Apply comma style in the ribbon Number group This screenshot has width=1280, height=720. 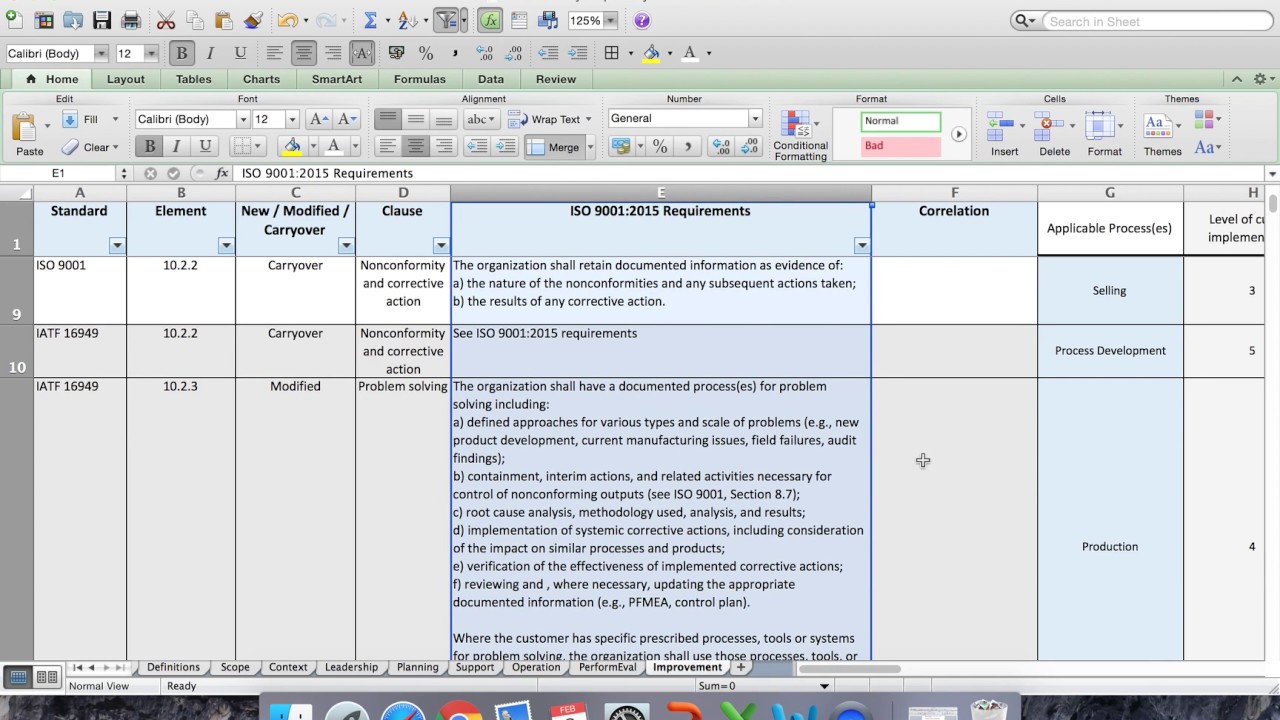pyautogui.click(x=687, y=146)
